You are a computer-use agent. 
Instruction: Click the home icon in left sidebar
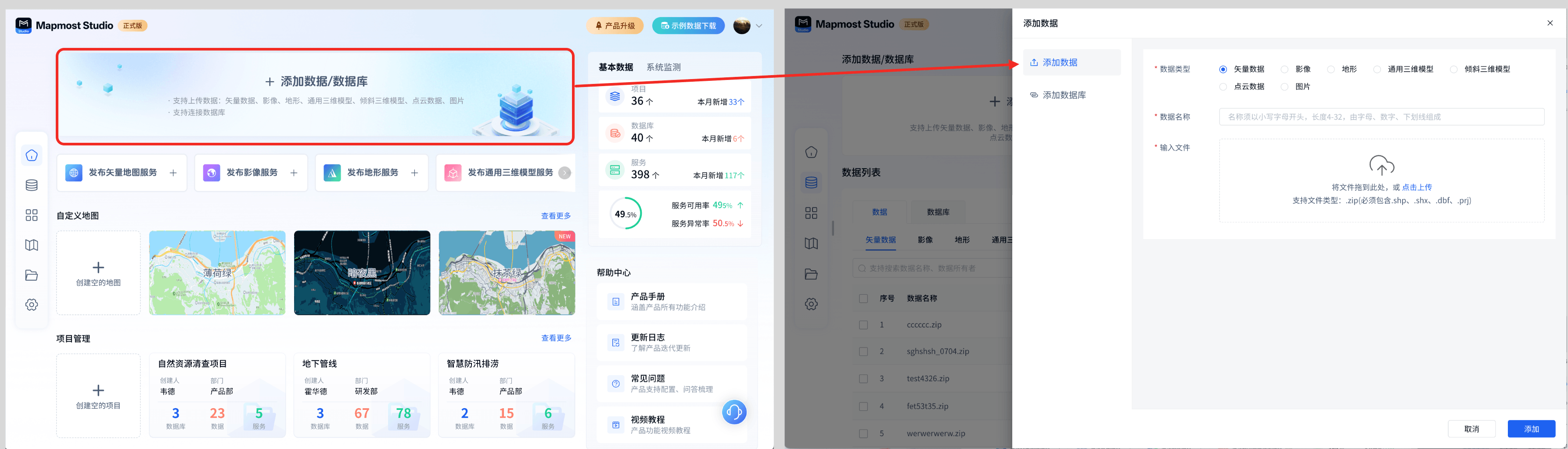click(x=32, y=156)
